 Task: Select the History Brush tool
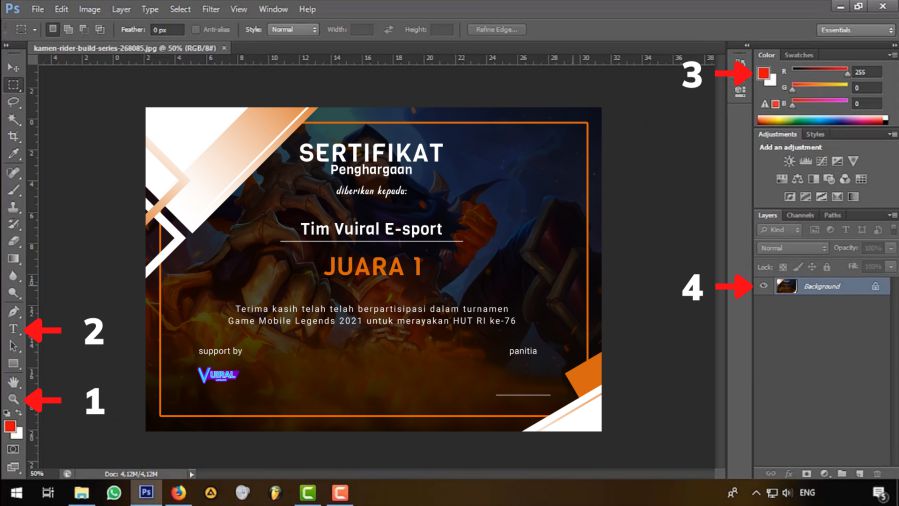click(13, 224)
